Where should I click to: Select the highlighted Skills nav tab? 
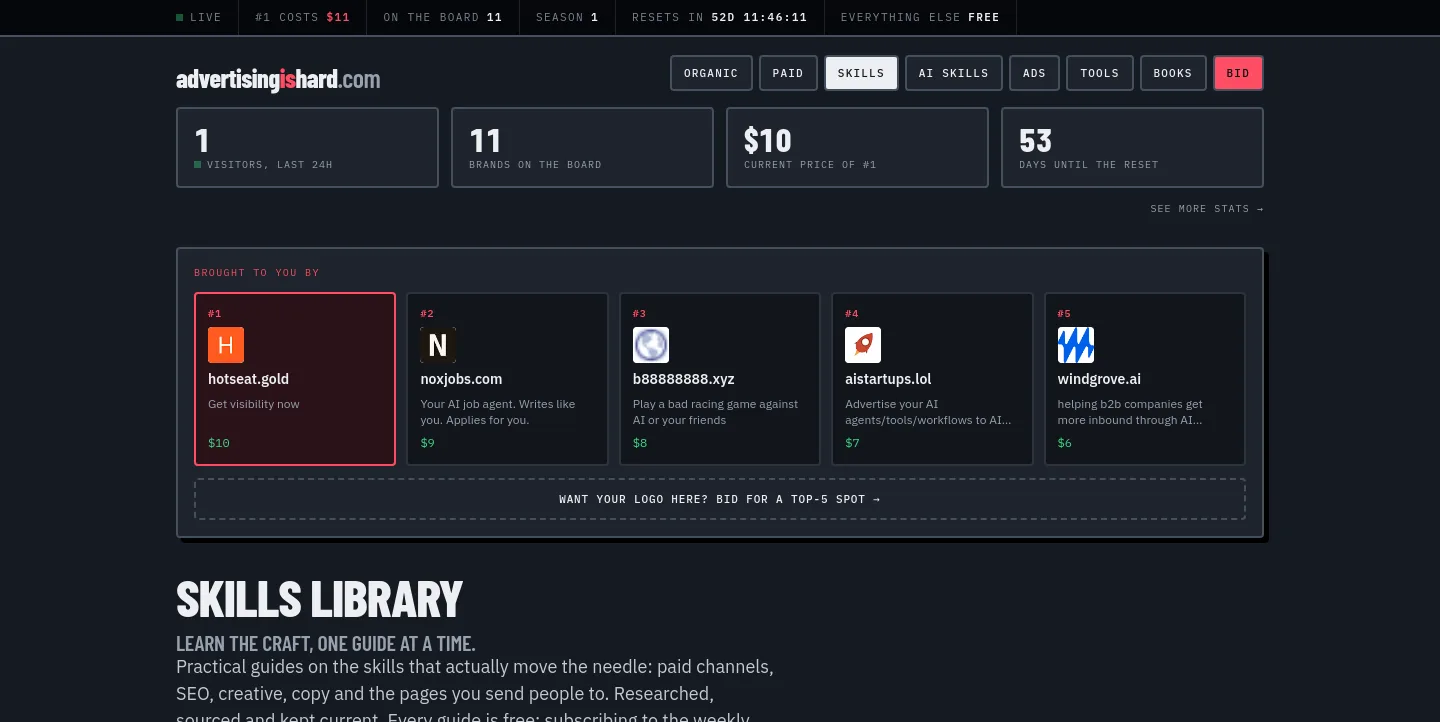[x=861, y=73]
